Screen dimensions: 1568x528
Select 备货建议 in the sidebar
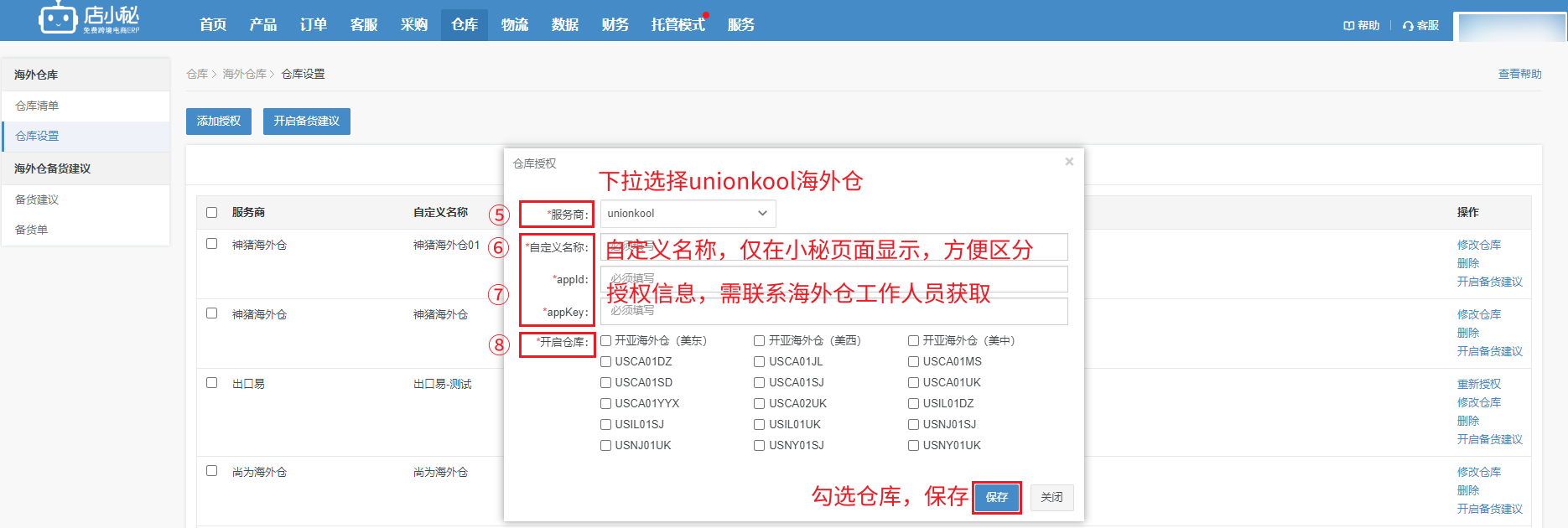click(x=86, y=199)
